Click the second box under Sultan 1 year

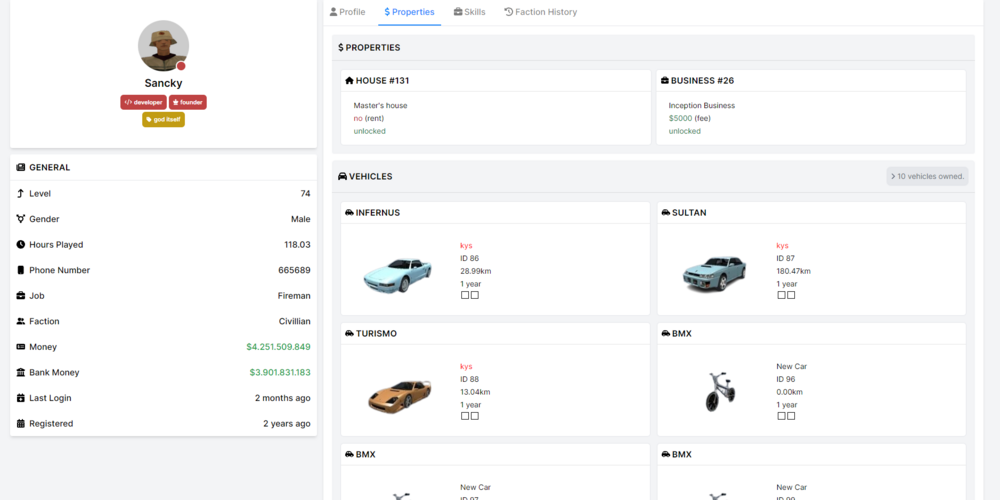[791, 295]
